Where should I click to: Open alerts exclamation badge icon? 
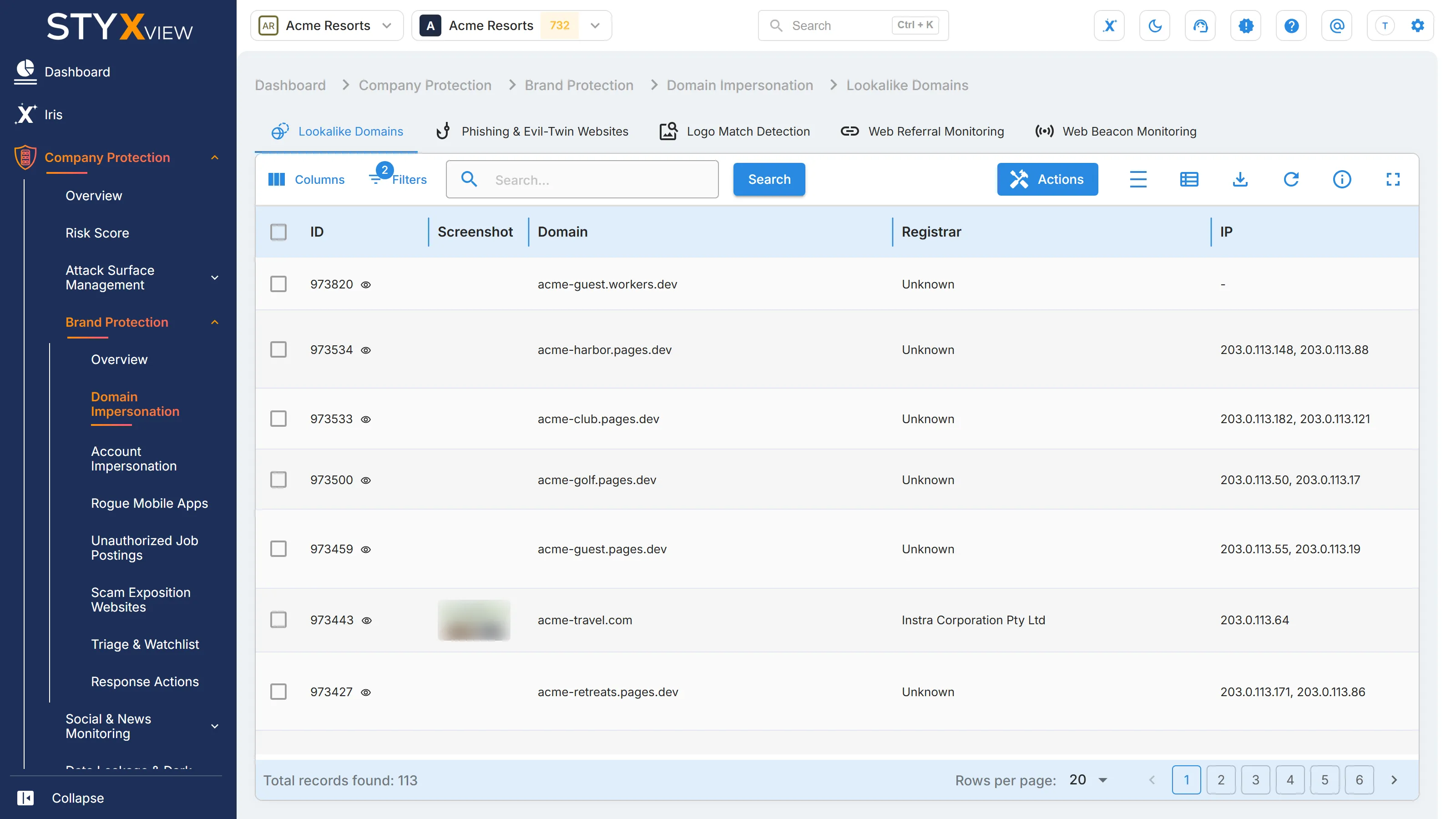tap(1246, 25)
